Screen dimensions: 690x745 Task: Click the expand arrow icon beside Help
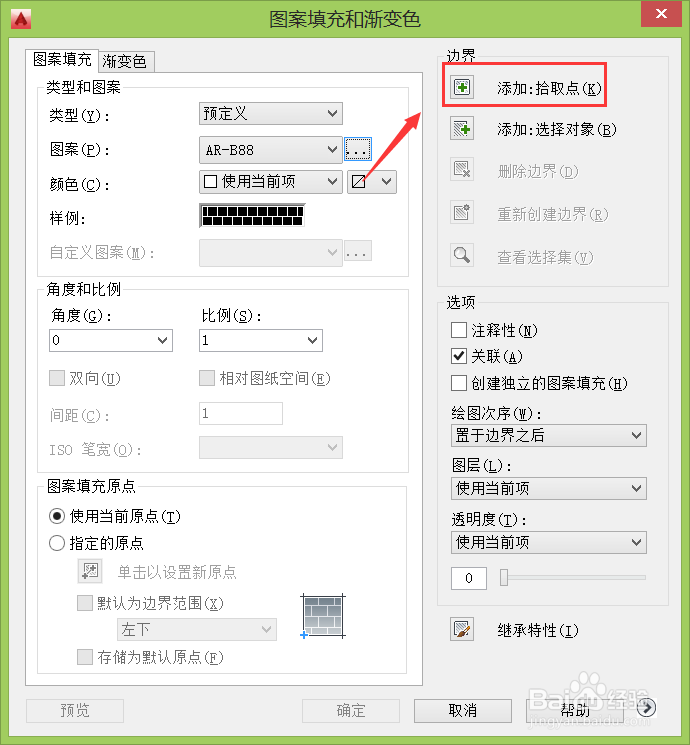click(646, 708)
